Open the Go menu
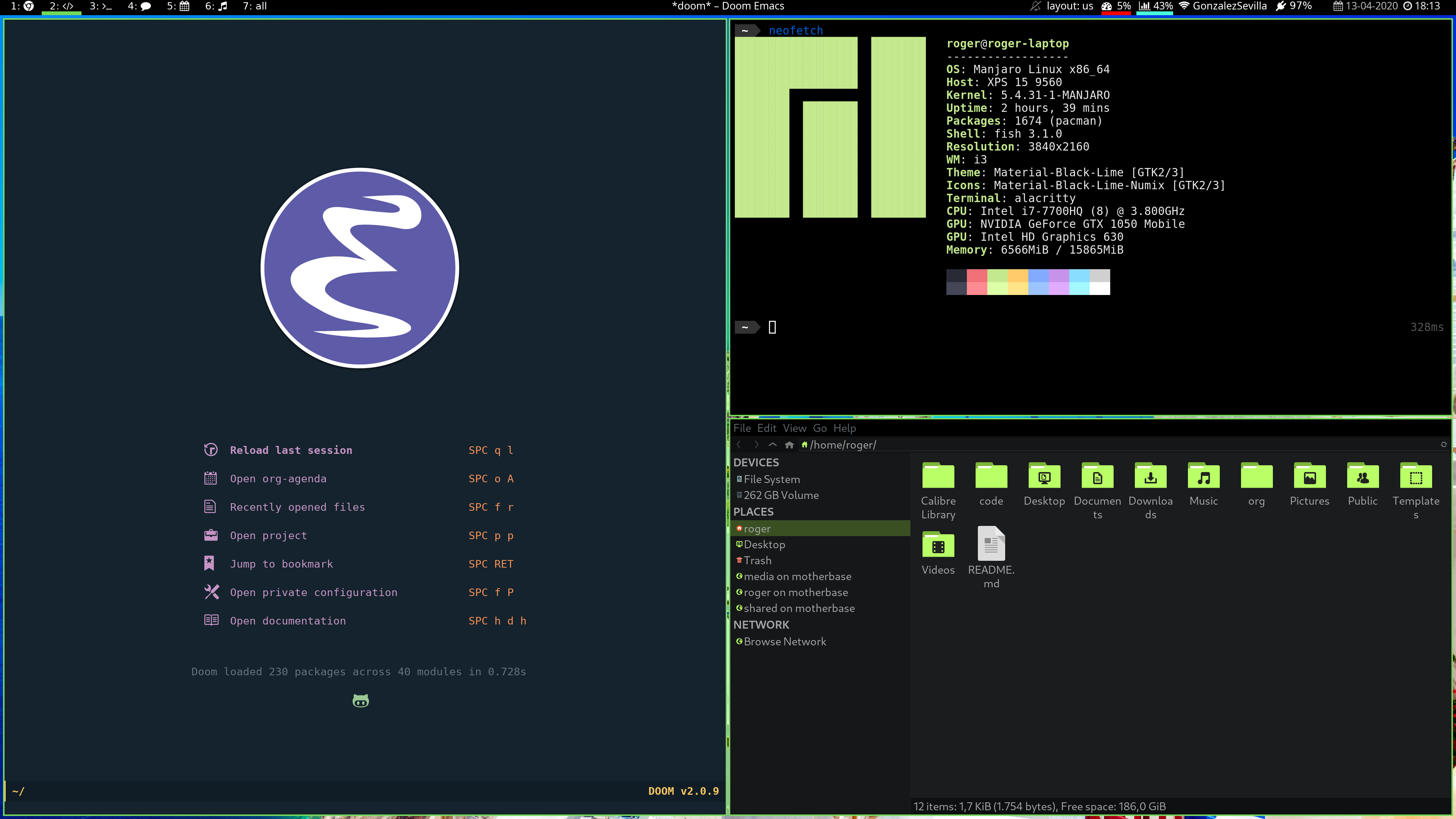The height and width of the screenshot is (819, 1456). (820, 428)
